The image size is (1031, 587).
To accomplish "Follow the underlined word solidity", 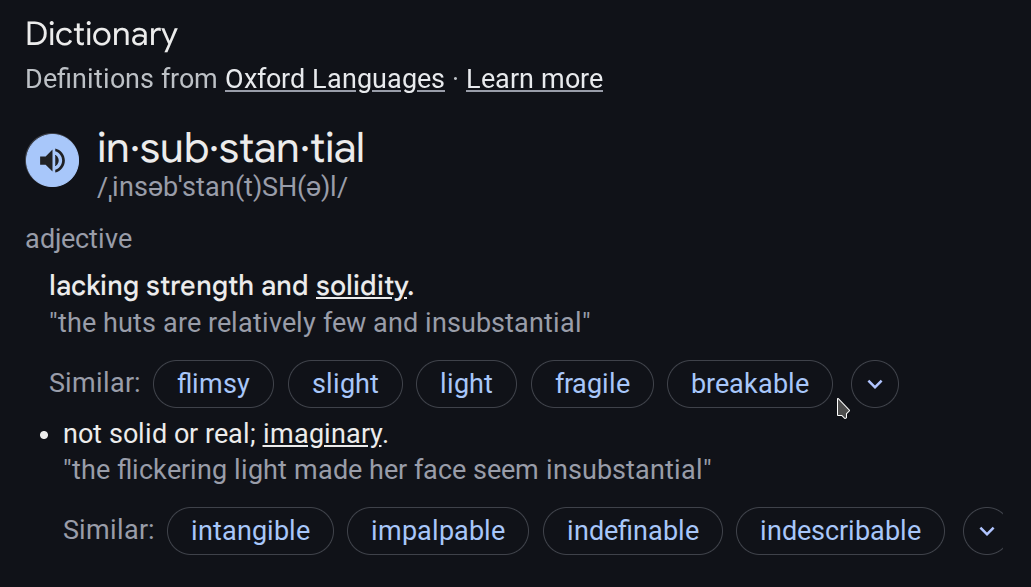I will pyautogui.click(x=361, y=286).
